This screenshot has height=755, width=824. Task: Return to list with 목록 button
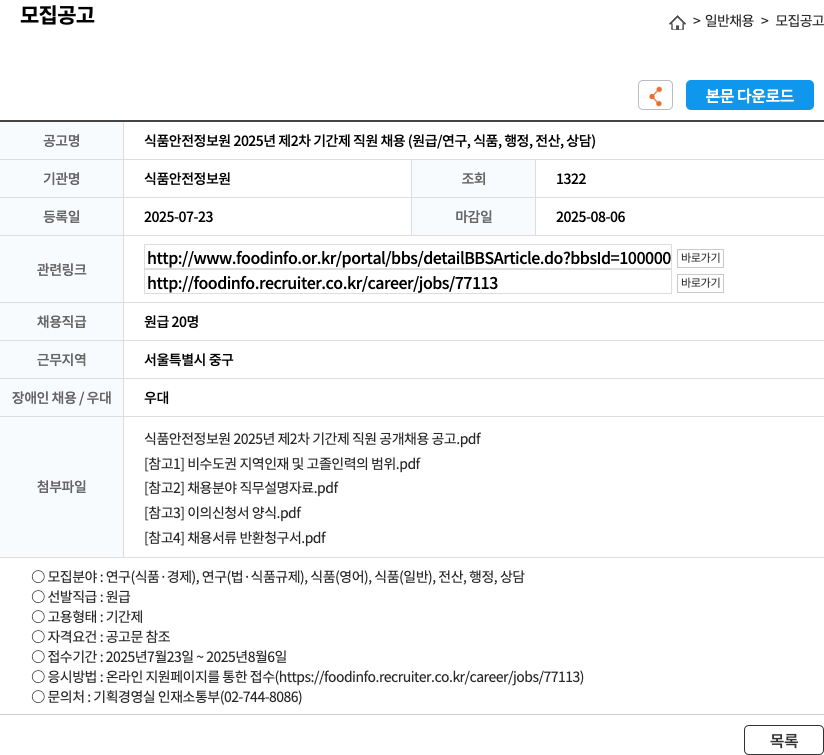[x=784, y=740]
